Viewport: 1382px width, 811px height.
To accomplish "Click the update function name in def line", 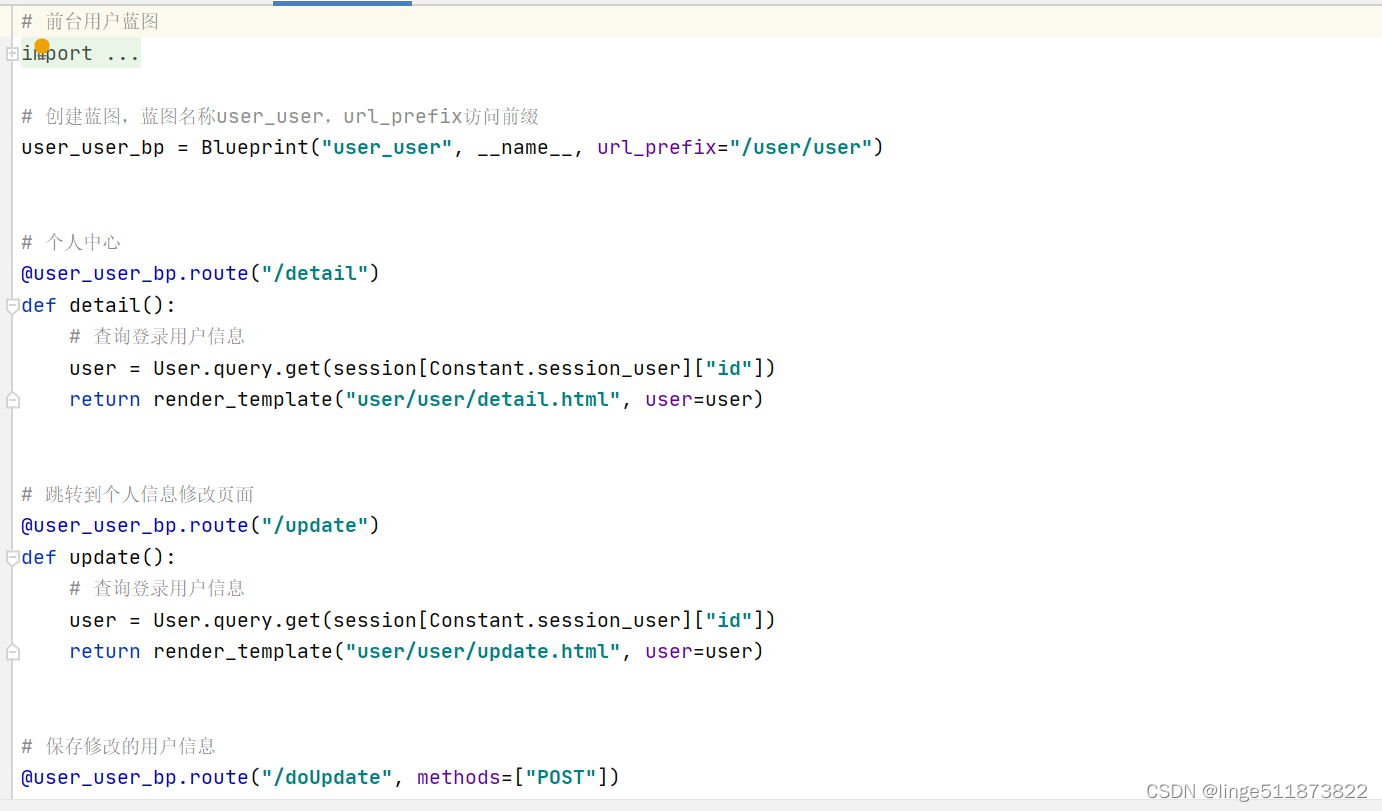I will click(105, 557).
